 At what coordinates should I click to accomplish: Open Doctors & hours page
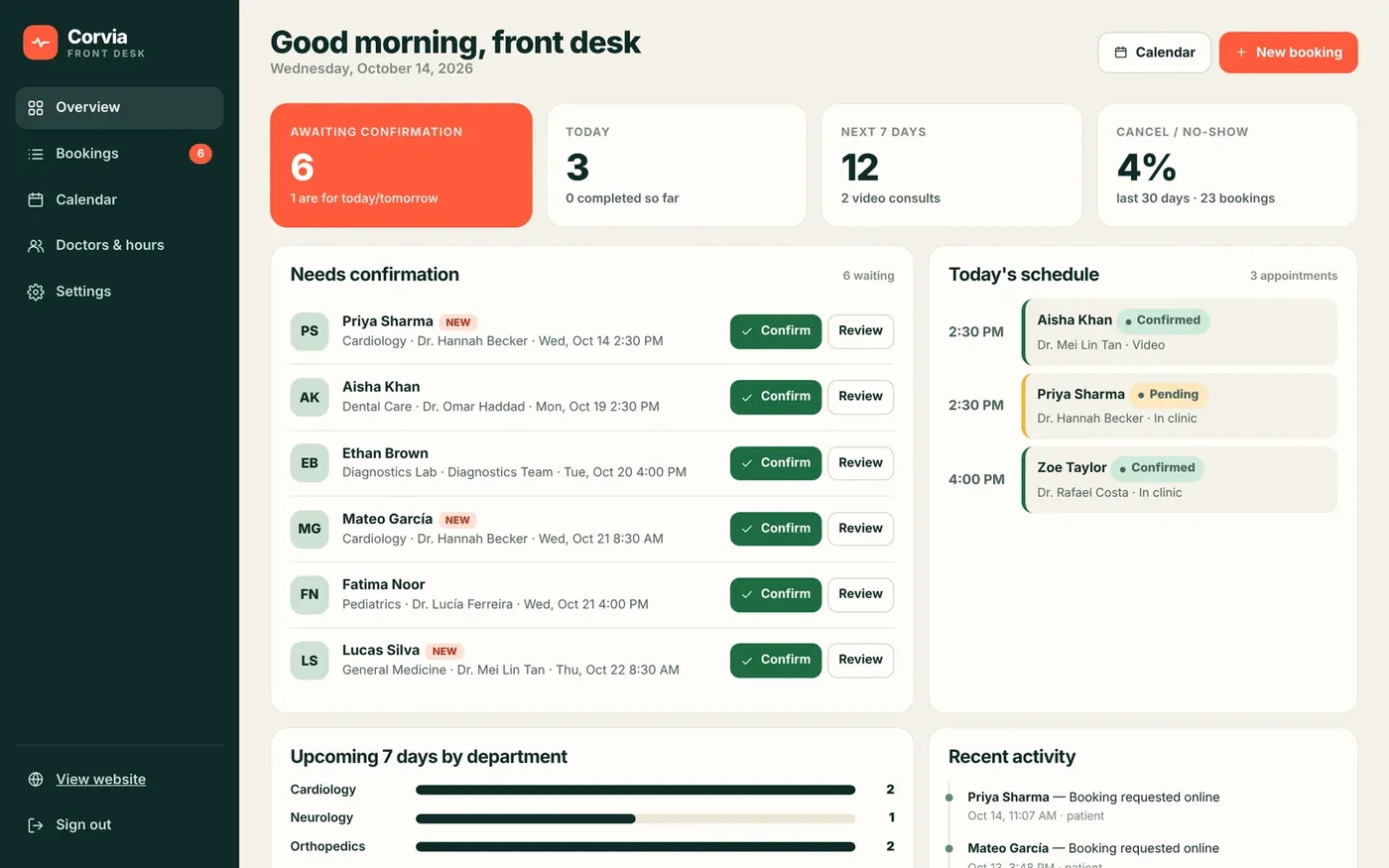click(x=119, y=246)
